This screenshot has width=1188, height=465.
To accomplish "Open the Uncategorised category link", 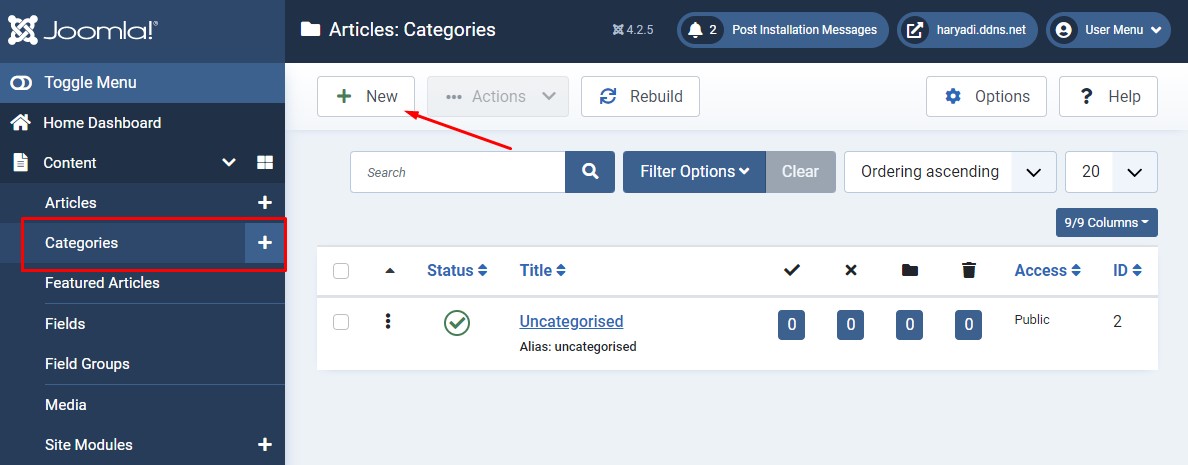I will (x=571, y=321).
